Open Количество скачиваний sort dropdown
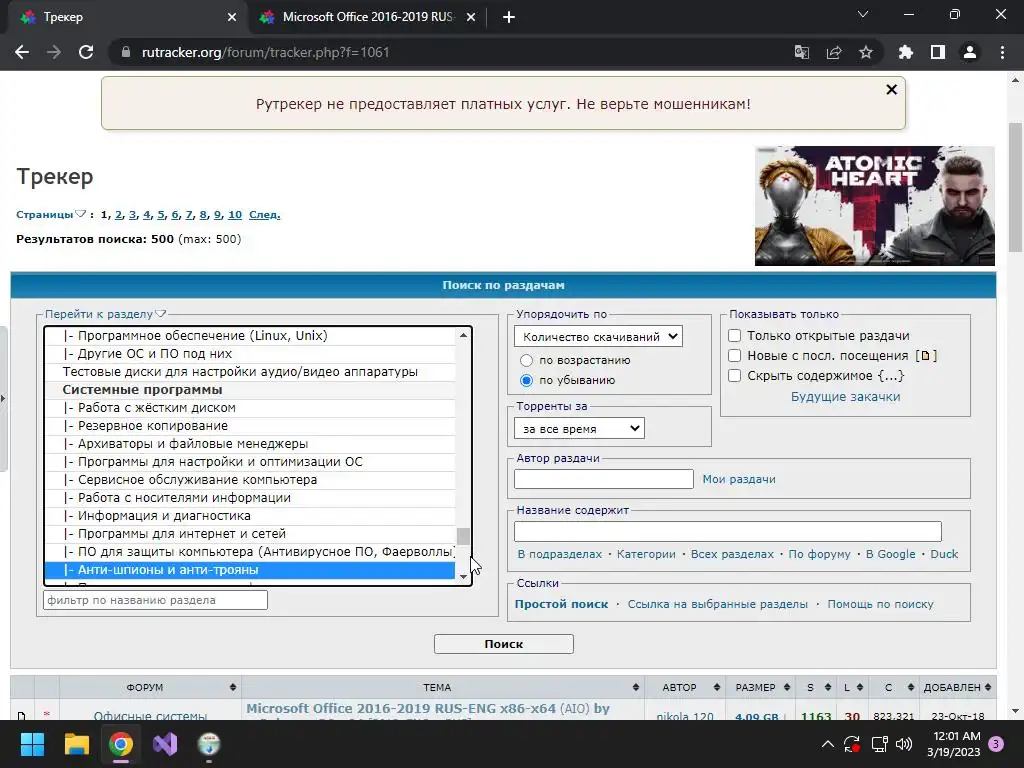The image size is (1024, 768). pos(598,336)
